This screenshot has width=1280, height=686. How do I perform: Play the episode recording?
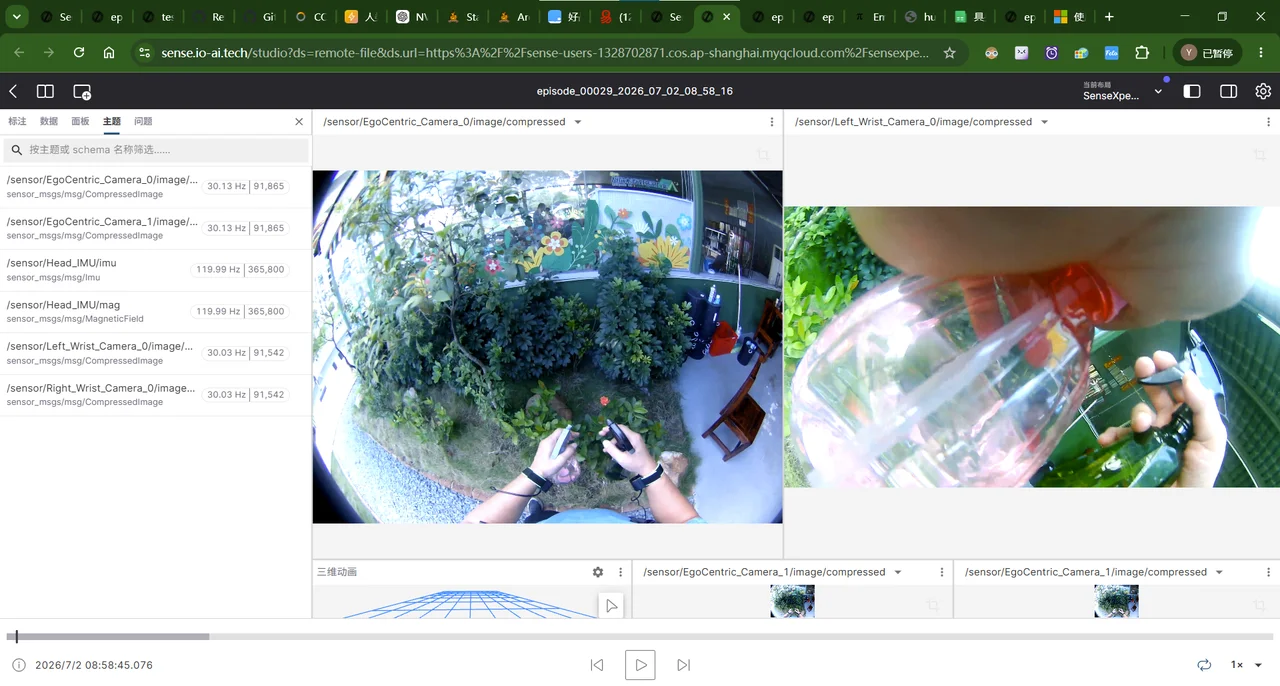coord(640,665)
